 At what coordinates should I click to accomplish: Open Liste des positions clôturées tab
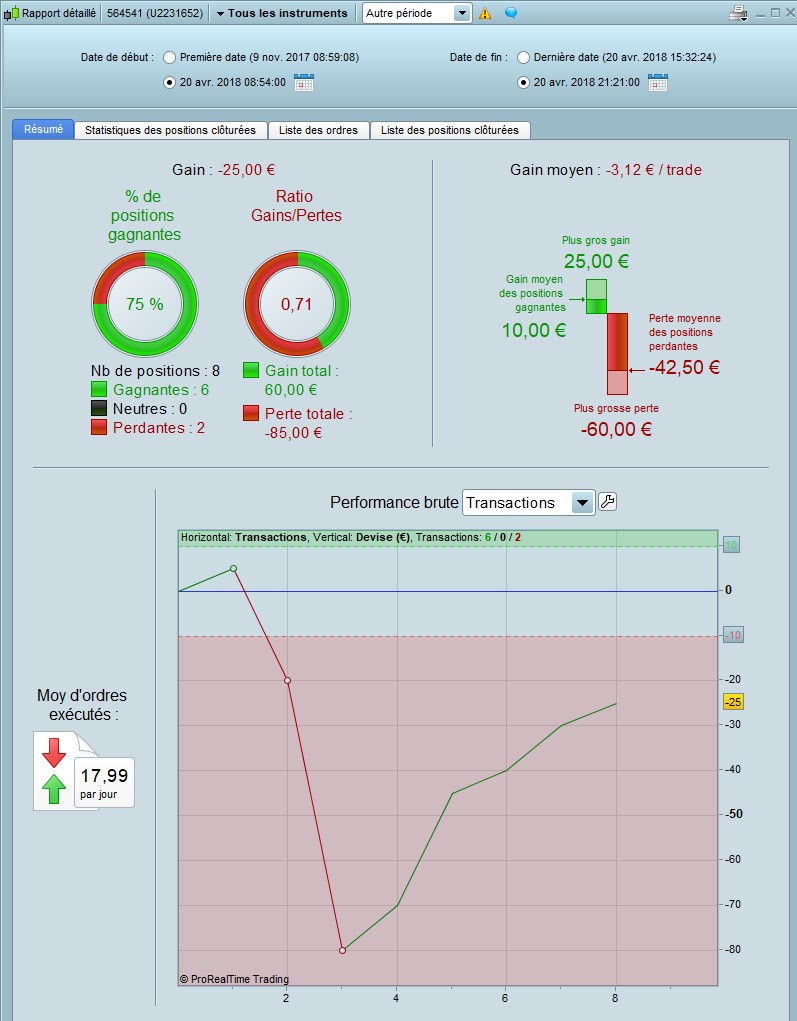(450, 130)
